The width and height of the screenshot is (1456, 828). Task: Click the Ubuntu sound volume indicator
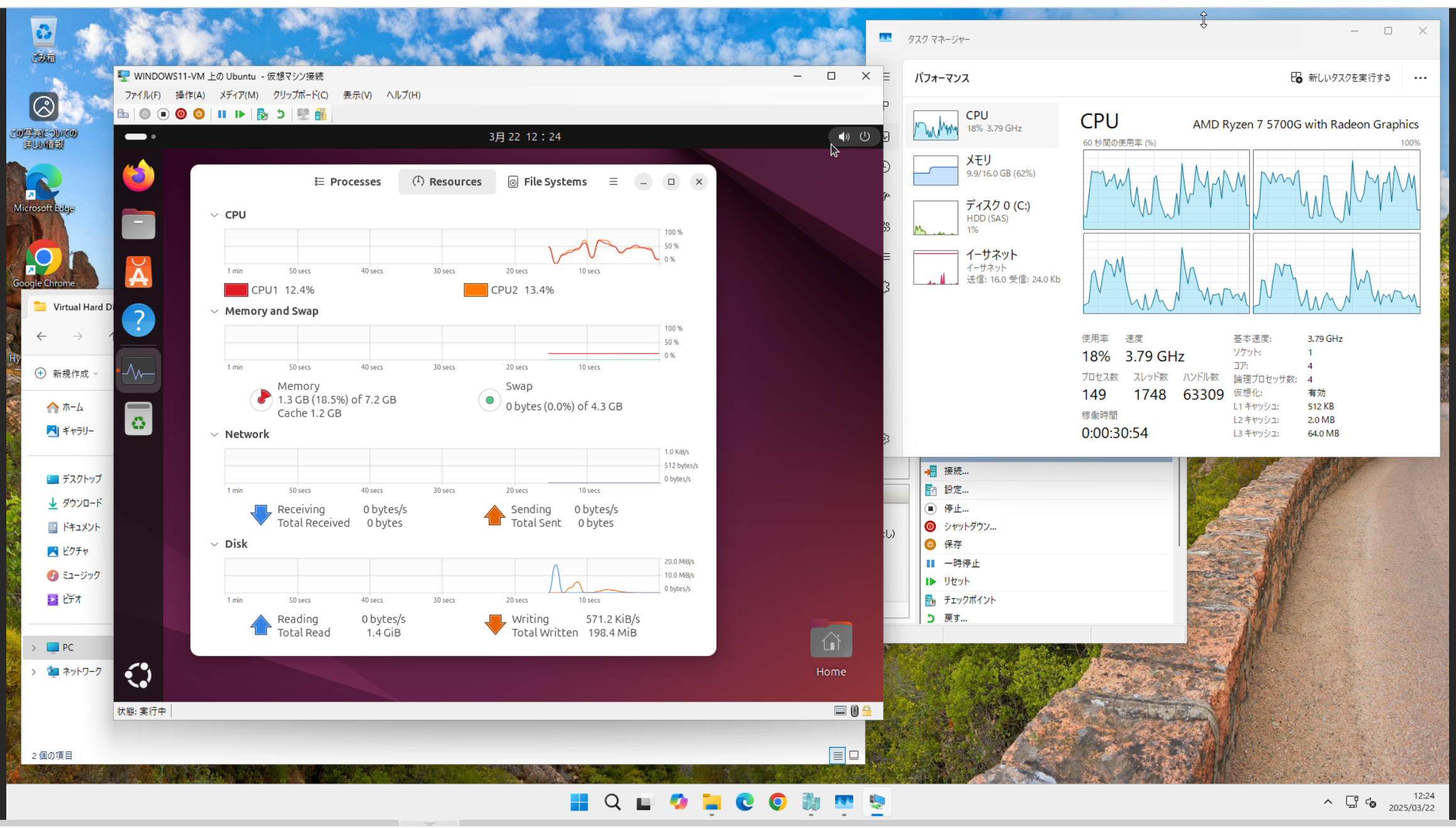[x=844, y=137]
